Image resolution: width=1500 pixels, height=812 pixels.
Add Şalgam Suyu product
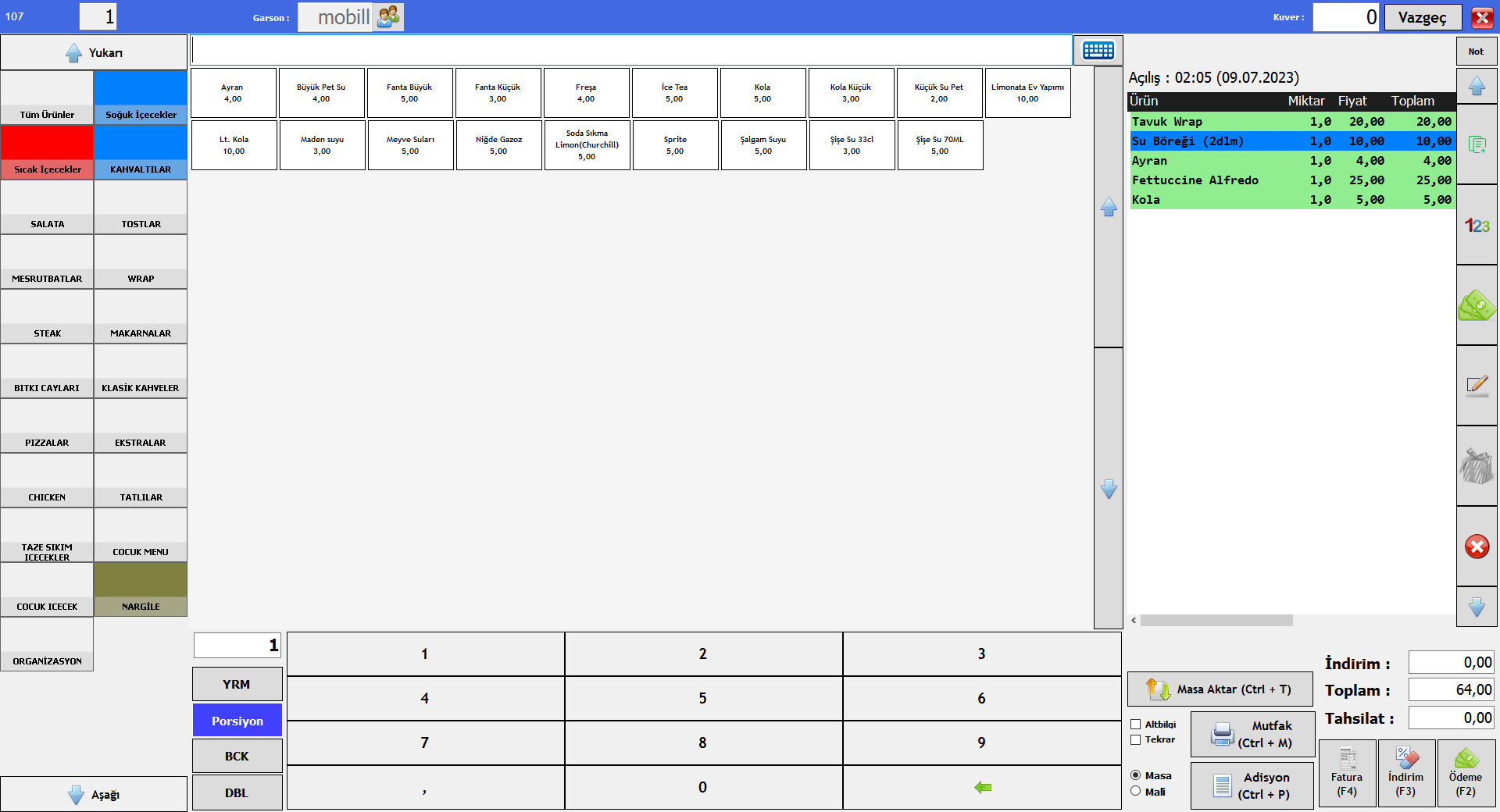click(x=763, y=145)
